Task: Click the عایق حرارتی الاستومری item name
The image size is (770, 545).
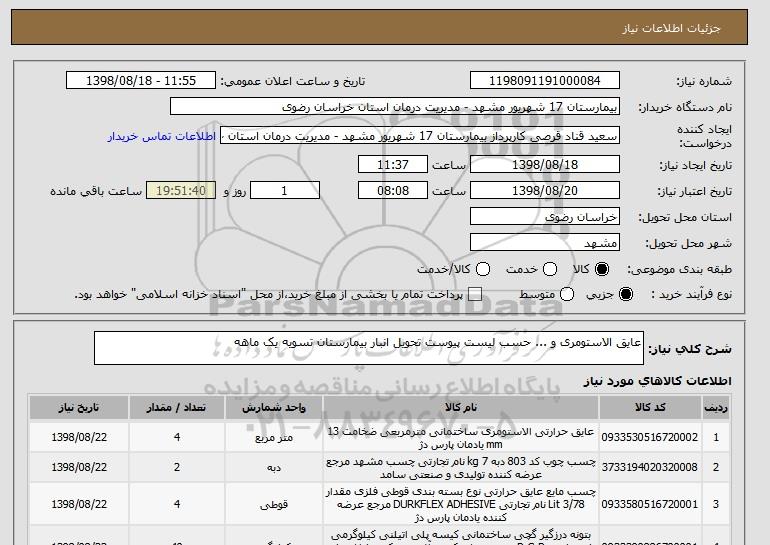Action: click(461, 438)
